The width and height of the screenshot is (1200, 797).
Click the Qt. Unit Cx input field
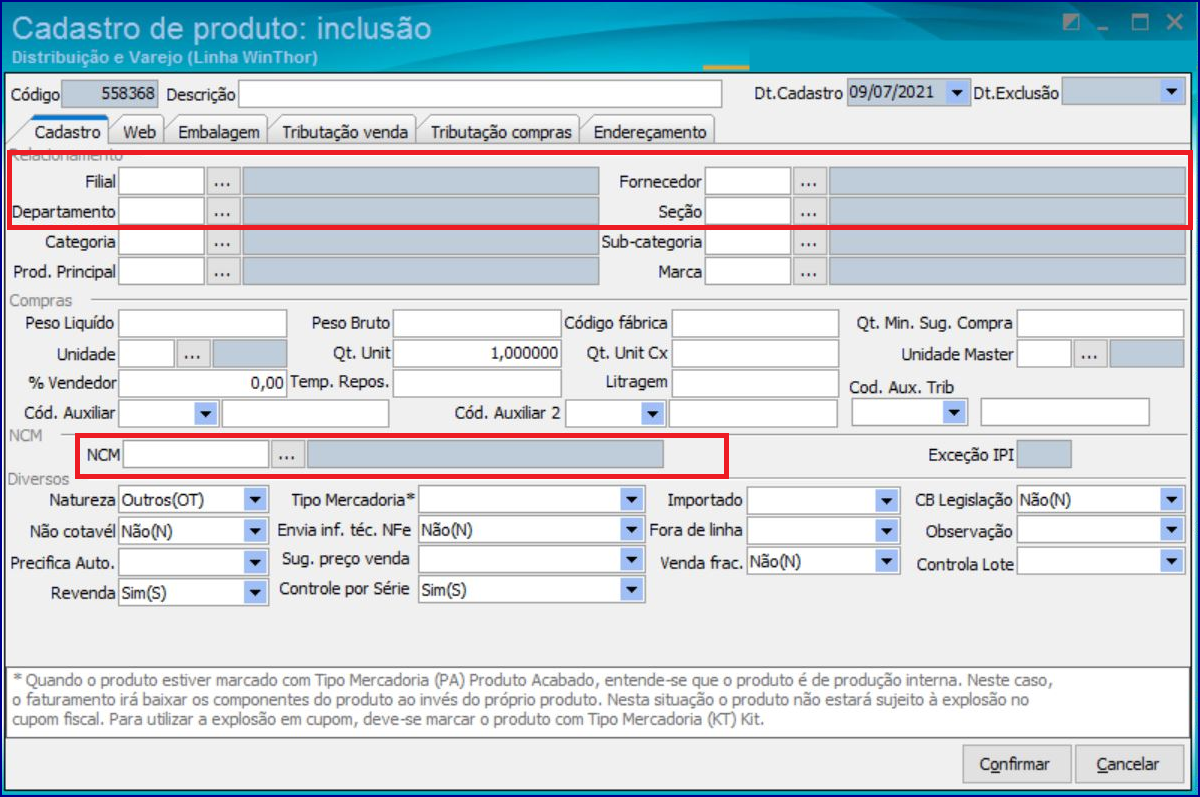(755, 354)
